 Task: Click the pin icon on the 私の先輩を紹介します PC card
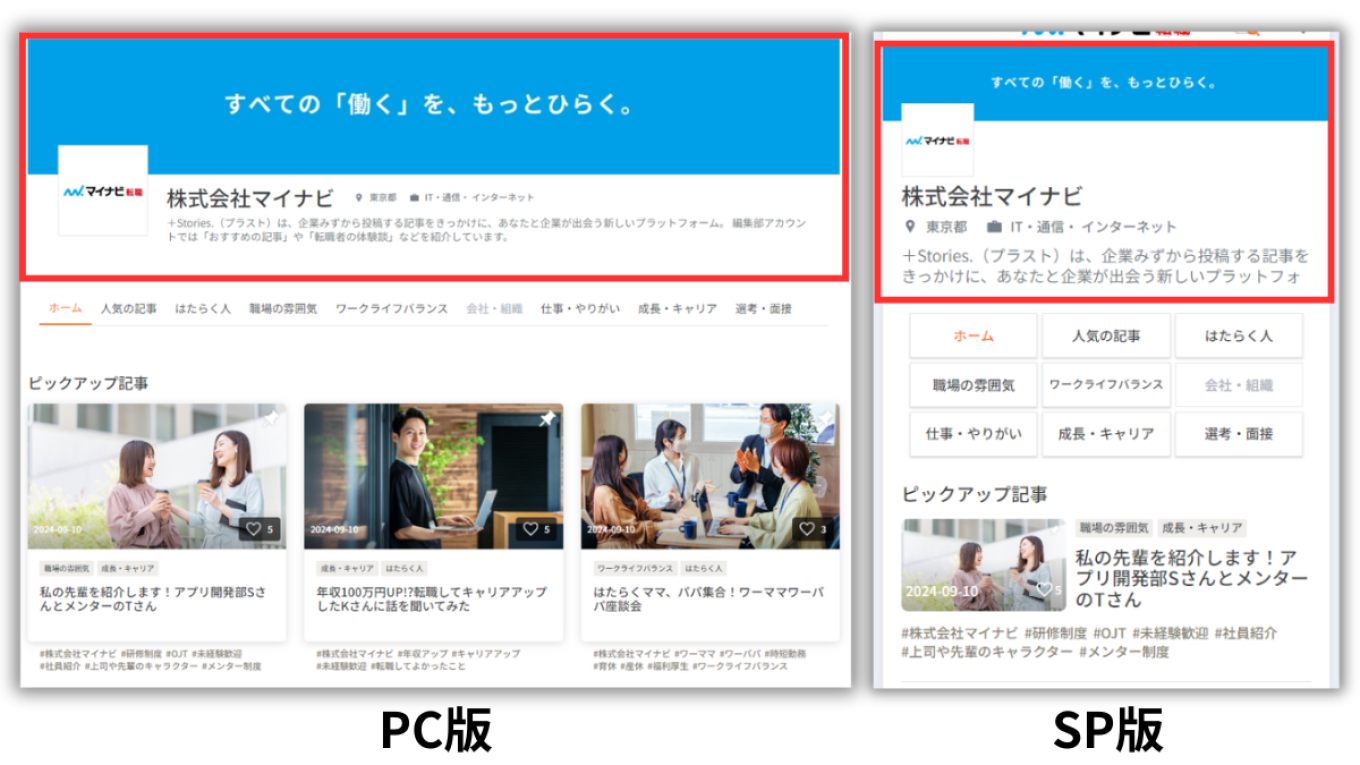point(270,419)
